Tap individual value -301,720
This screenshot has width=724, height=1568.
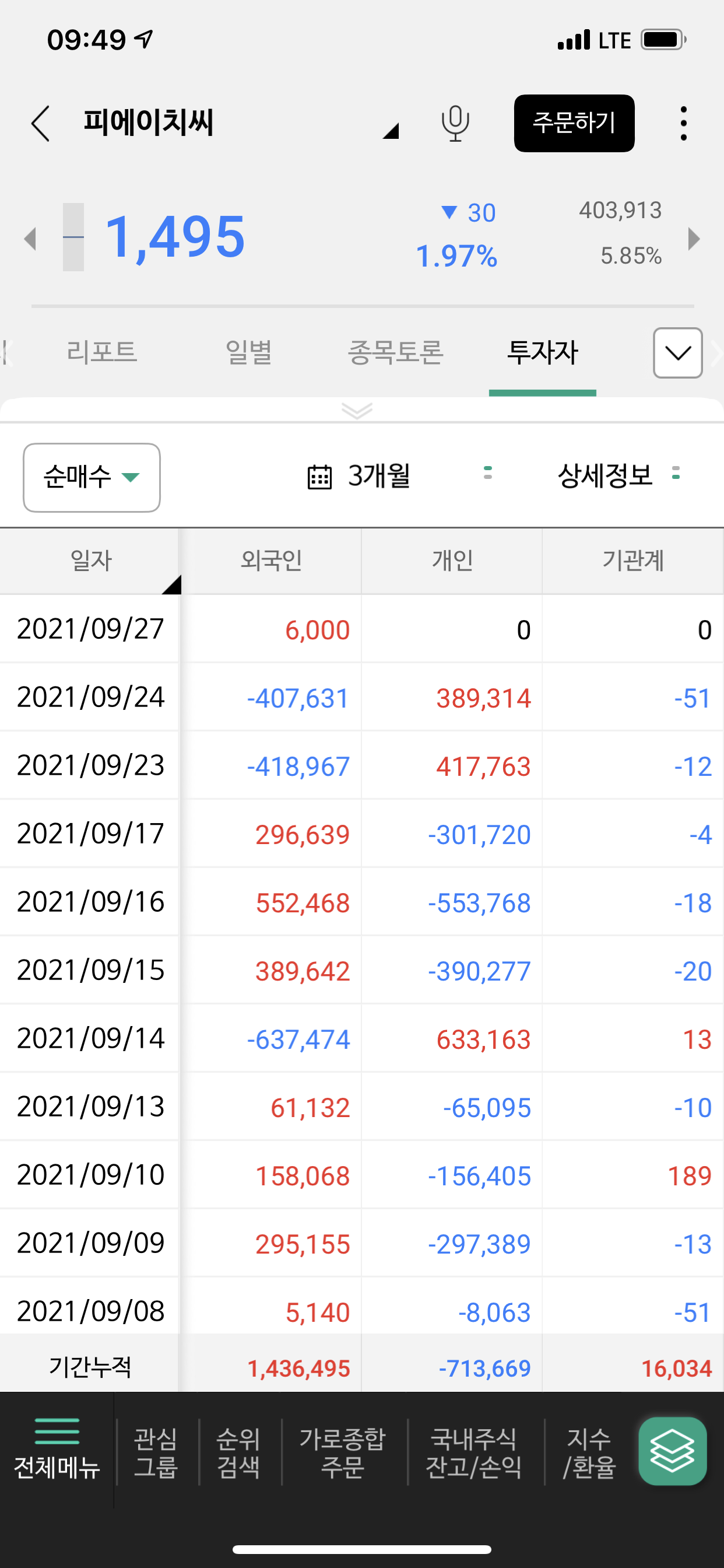coord(479,835)
